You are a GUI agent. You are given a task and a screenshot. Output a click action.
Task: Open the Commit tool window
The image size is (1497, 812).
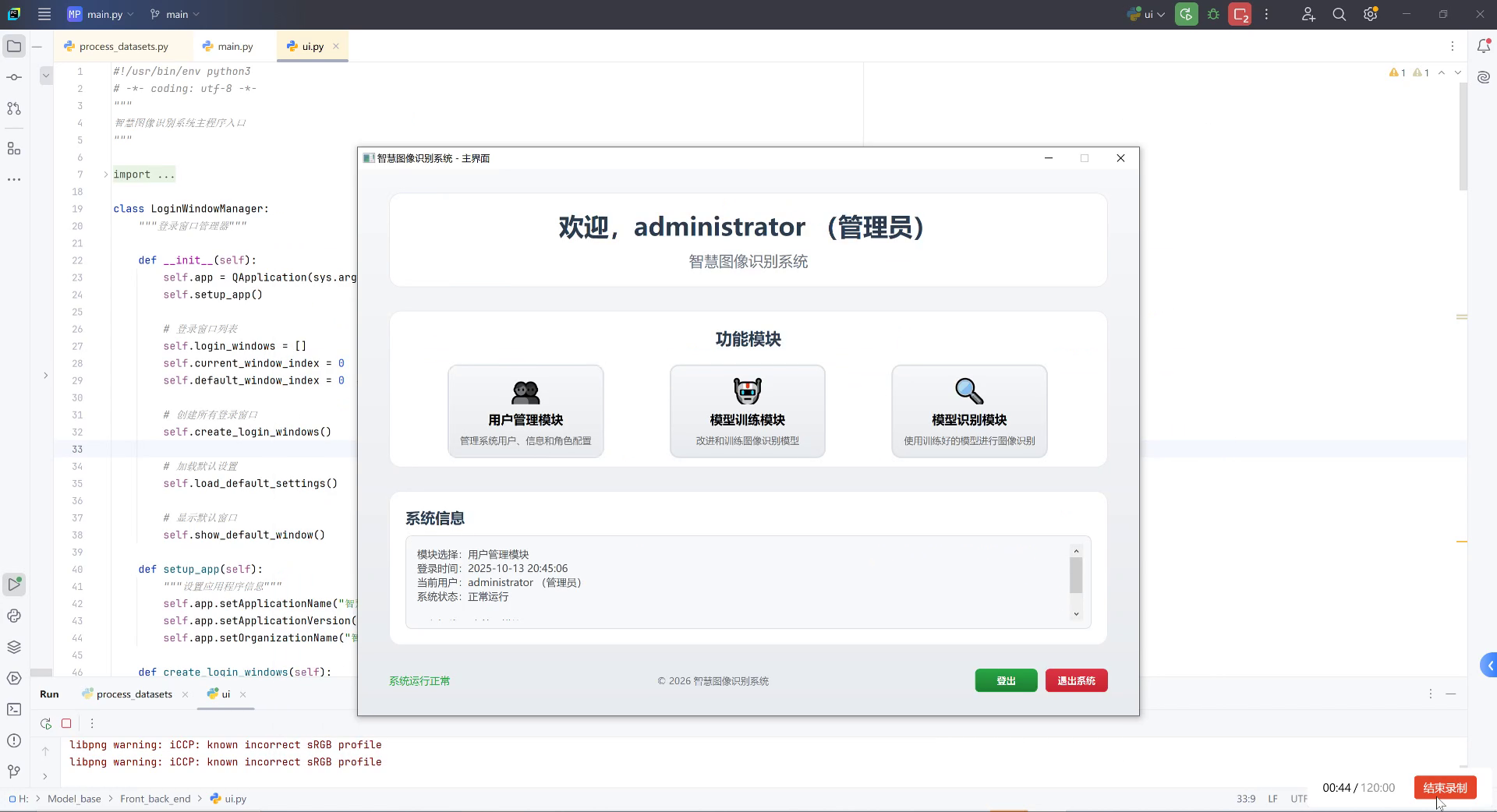[13, 76]
